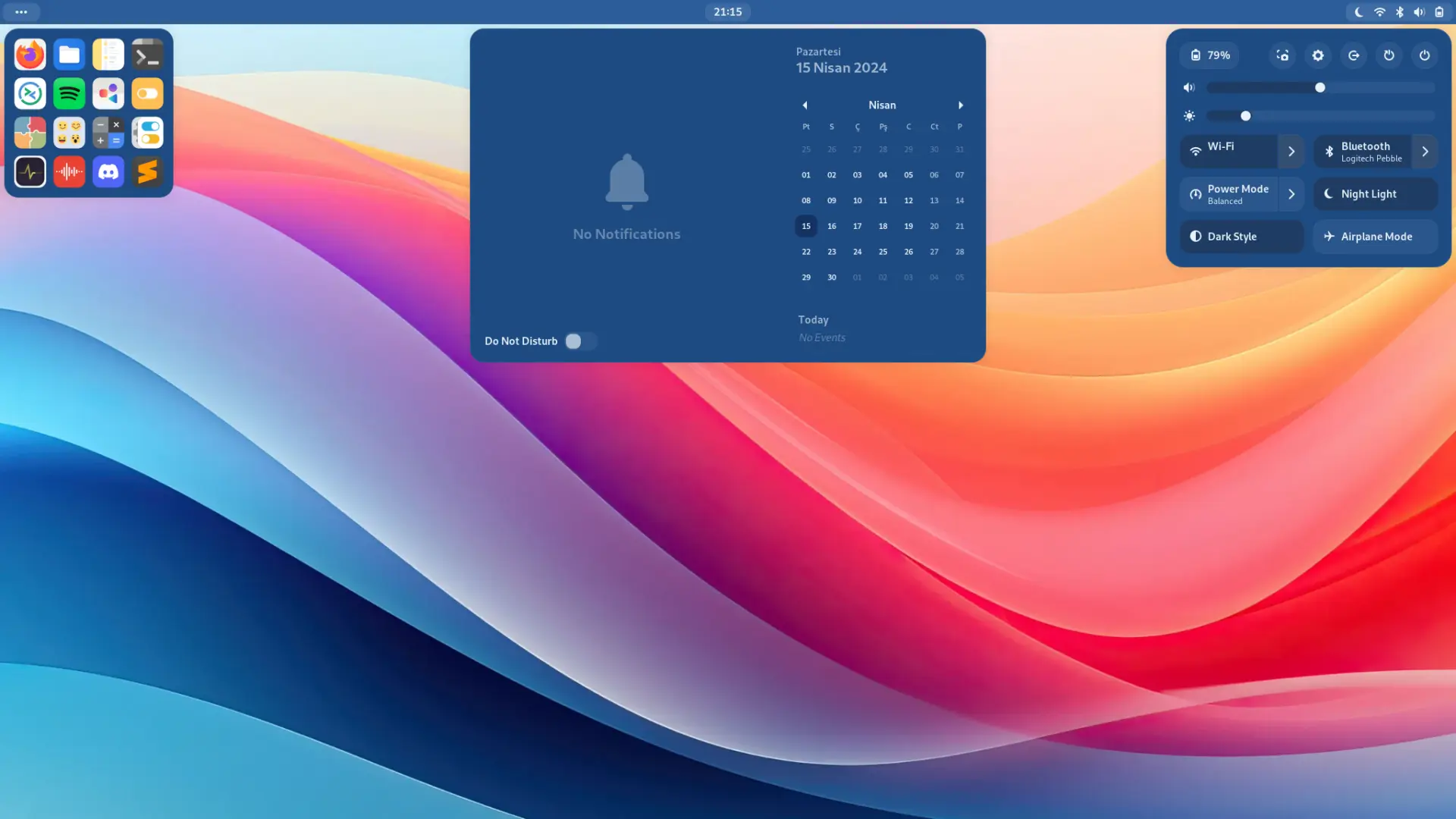Adjust the volume slider

click(x=1320, y=88)
